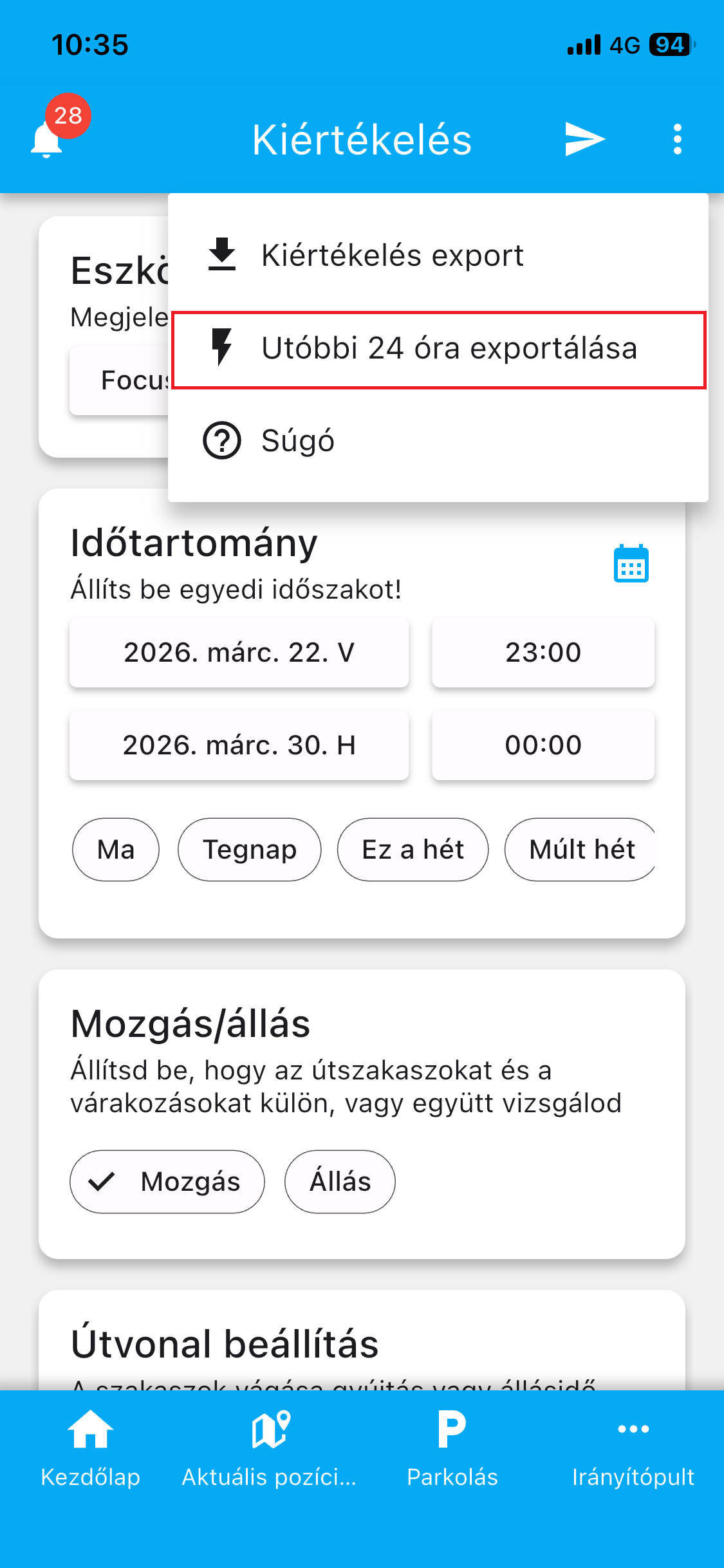Open start time selector 23:00
Screen dimensions: 724x1568
pos(543,653)
